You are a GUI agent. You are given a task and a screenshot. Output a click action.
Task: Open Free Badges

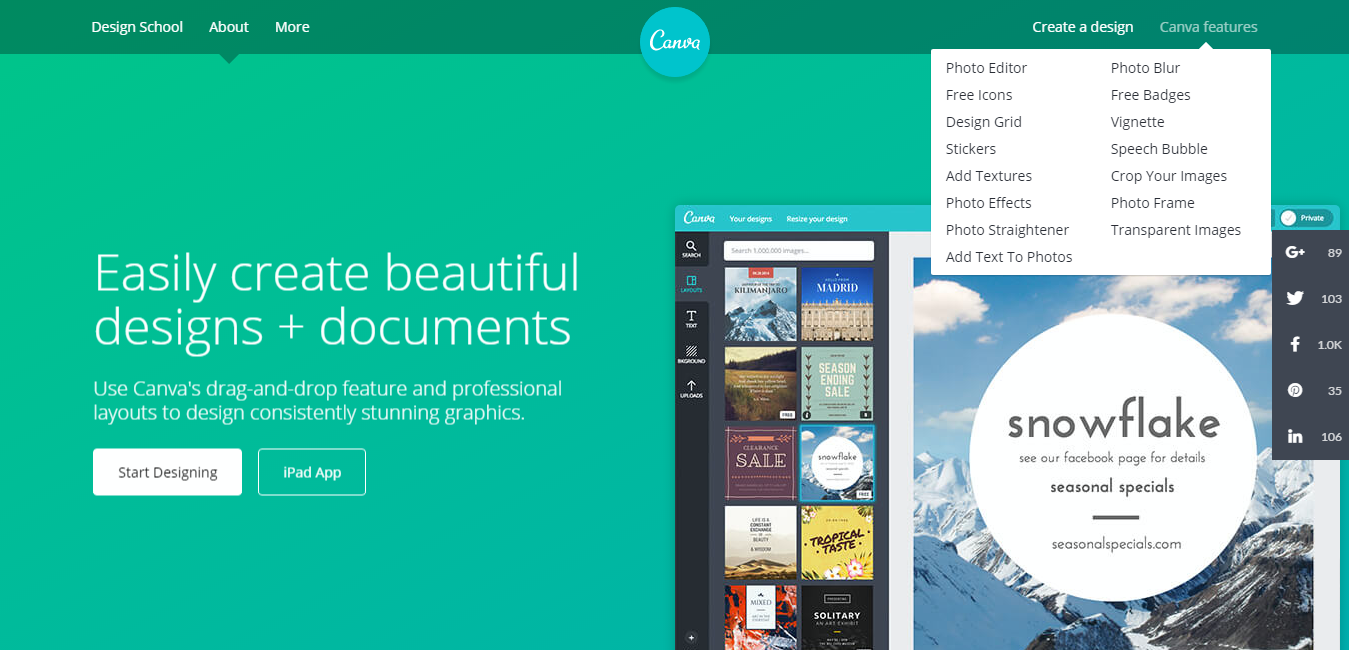1151,95
